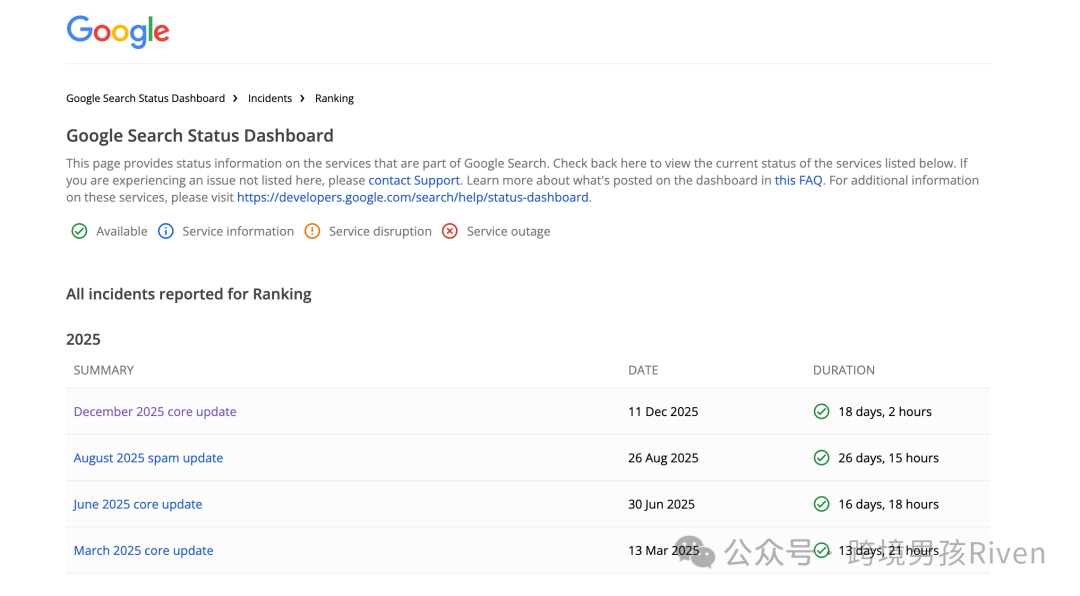This screenshot has width=1080, height=596.
Task: Click the orange Service disruption icon
Action: pyautogui.click(x=312, y=232)
